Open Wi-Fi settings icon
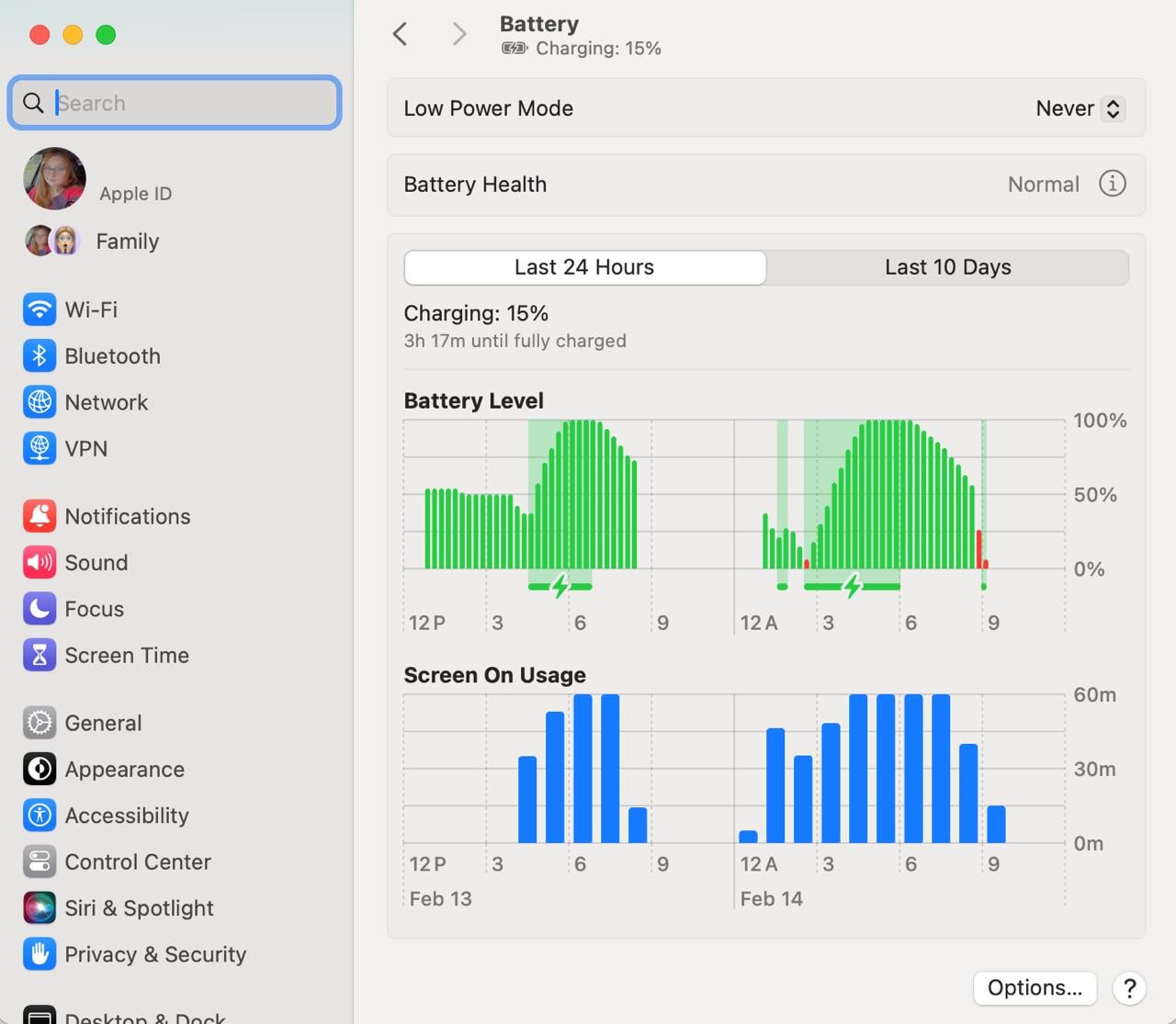1176x1024 pixels. click(40, 309)
